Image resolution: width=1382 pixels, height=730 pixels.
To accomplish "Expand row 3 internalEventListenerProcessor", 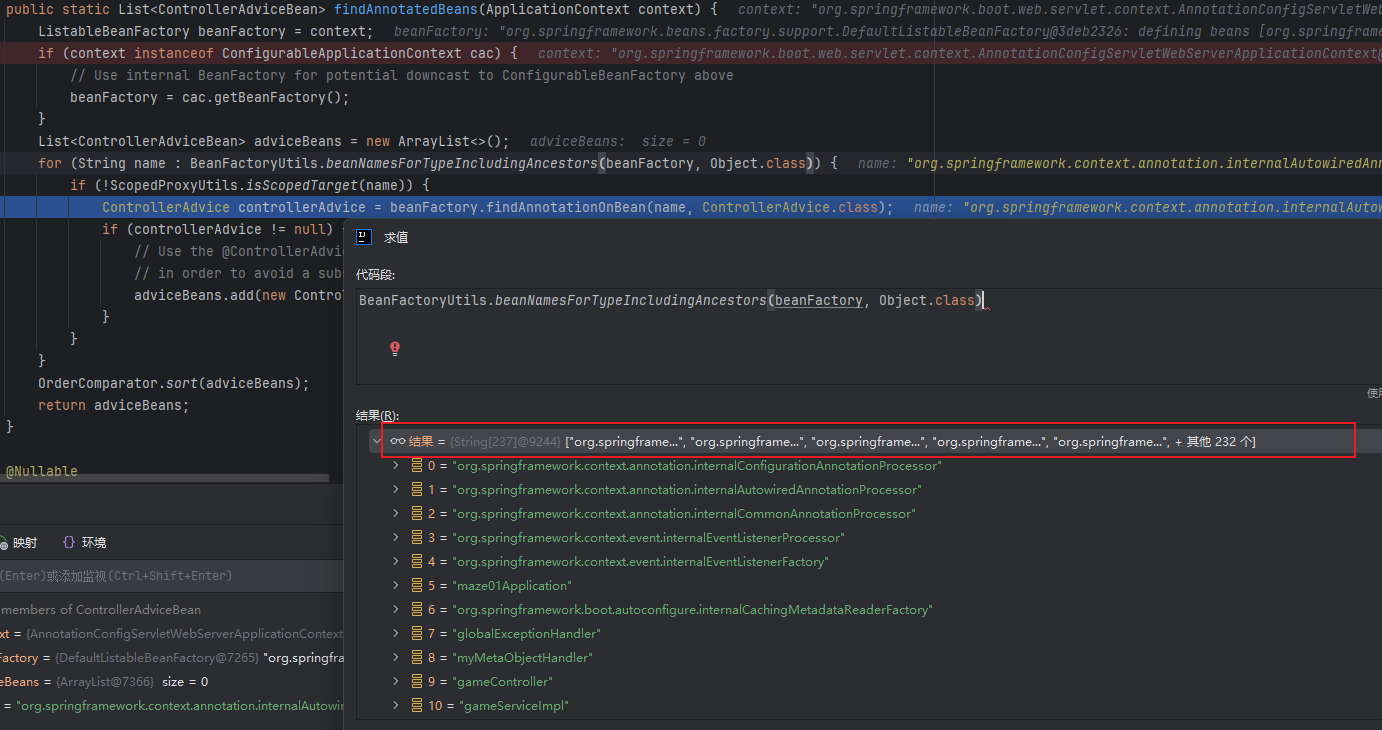I will tap(395, 538).
